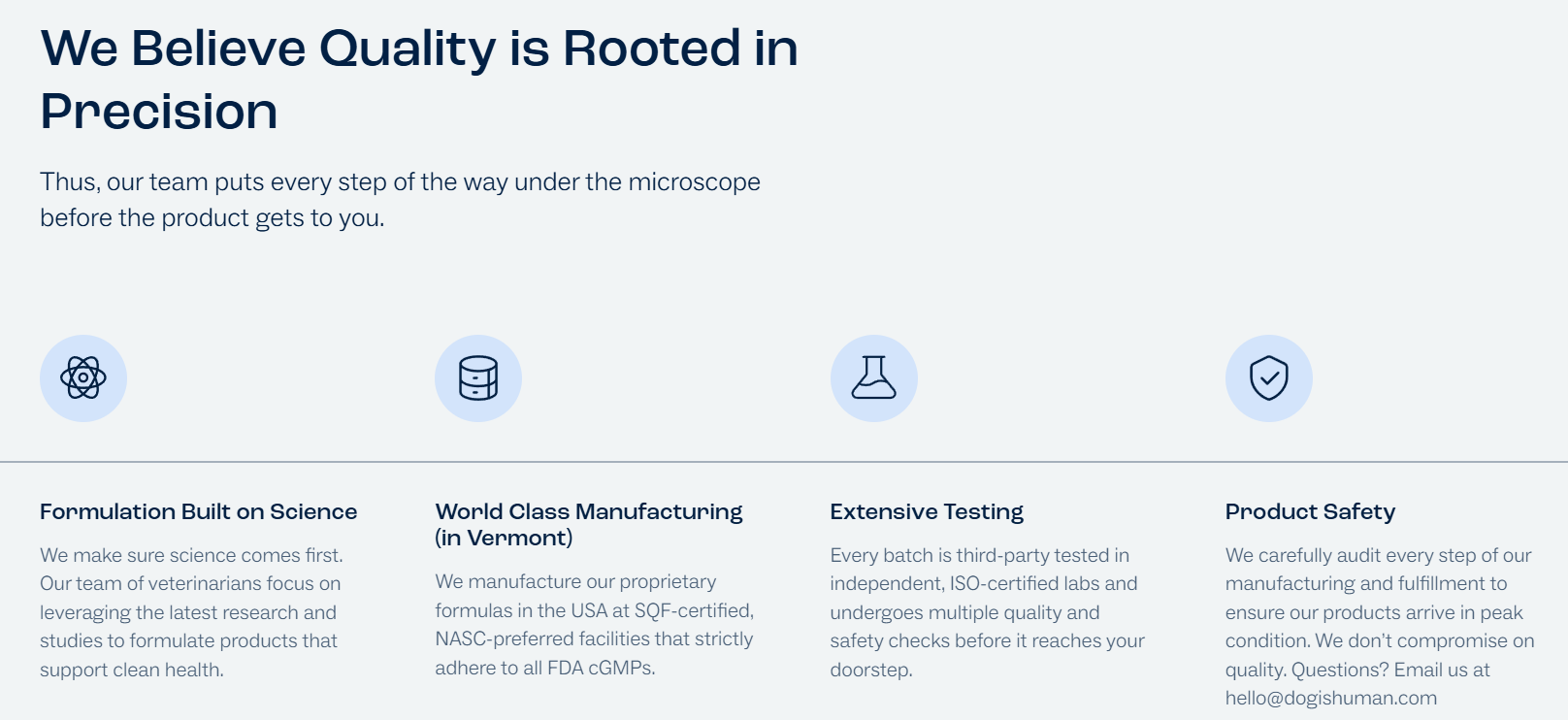The height and width of the screenshot is (720, 1568).
Task: Click the paragraph about veterinarians and research
Action: click(x=191, y=612)
